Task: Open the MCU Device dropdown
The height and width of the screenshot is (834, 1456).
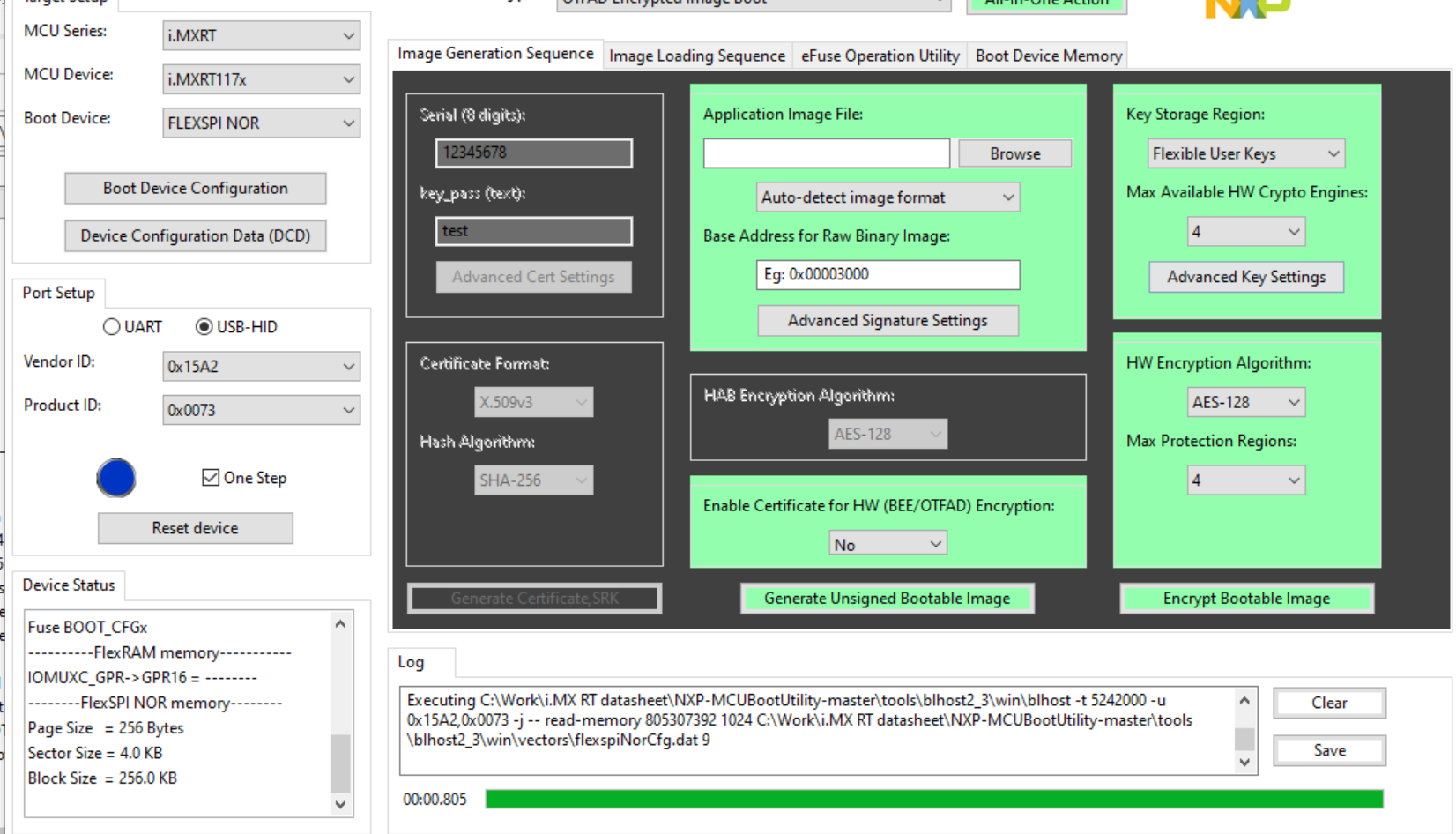Action: [x=261, y=79]
